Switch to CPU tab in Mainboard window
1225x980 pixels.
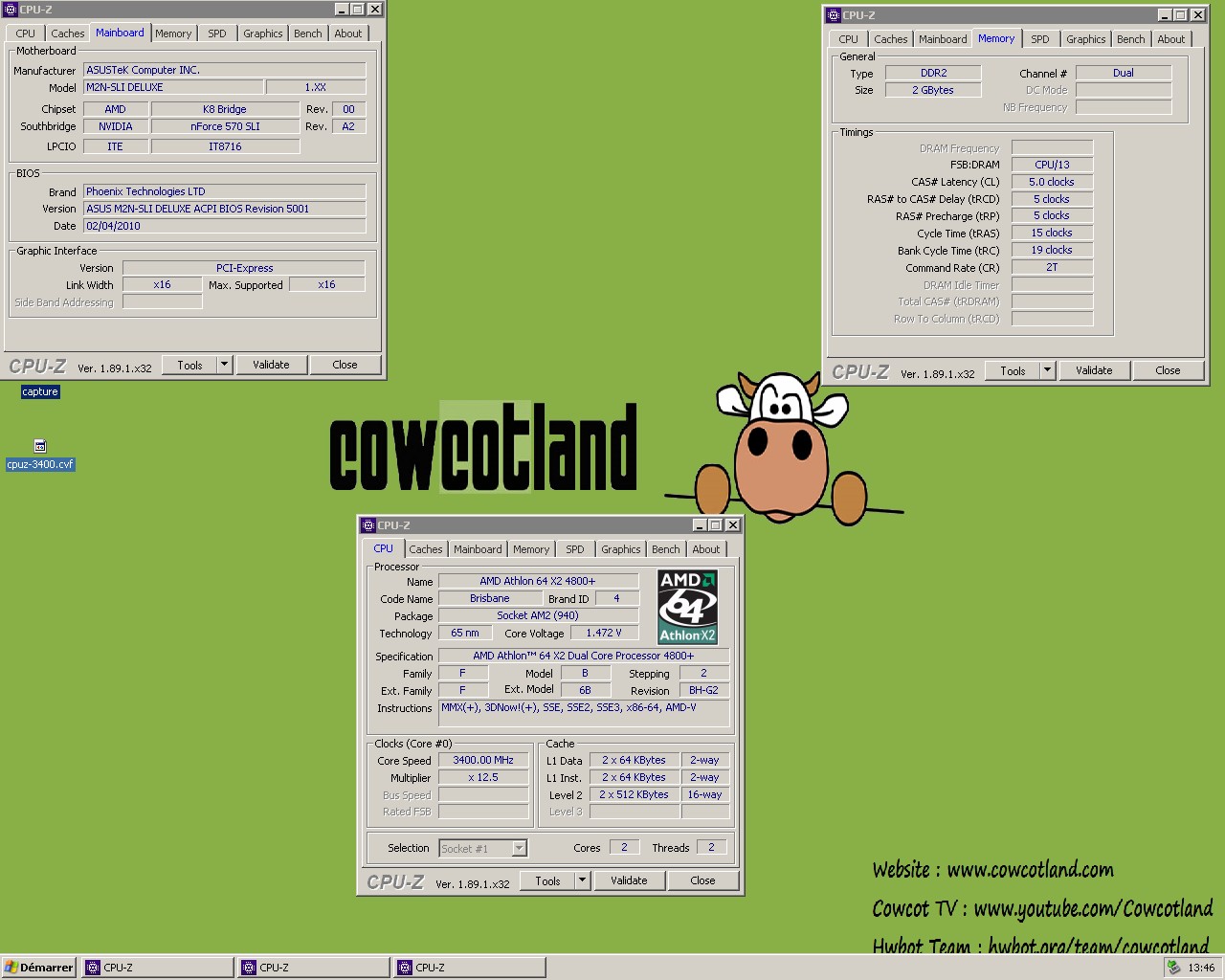click(26, 33)
